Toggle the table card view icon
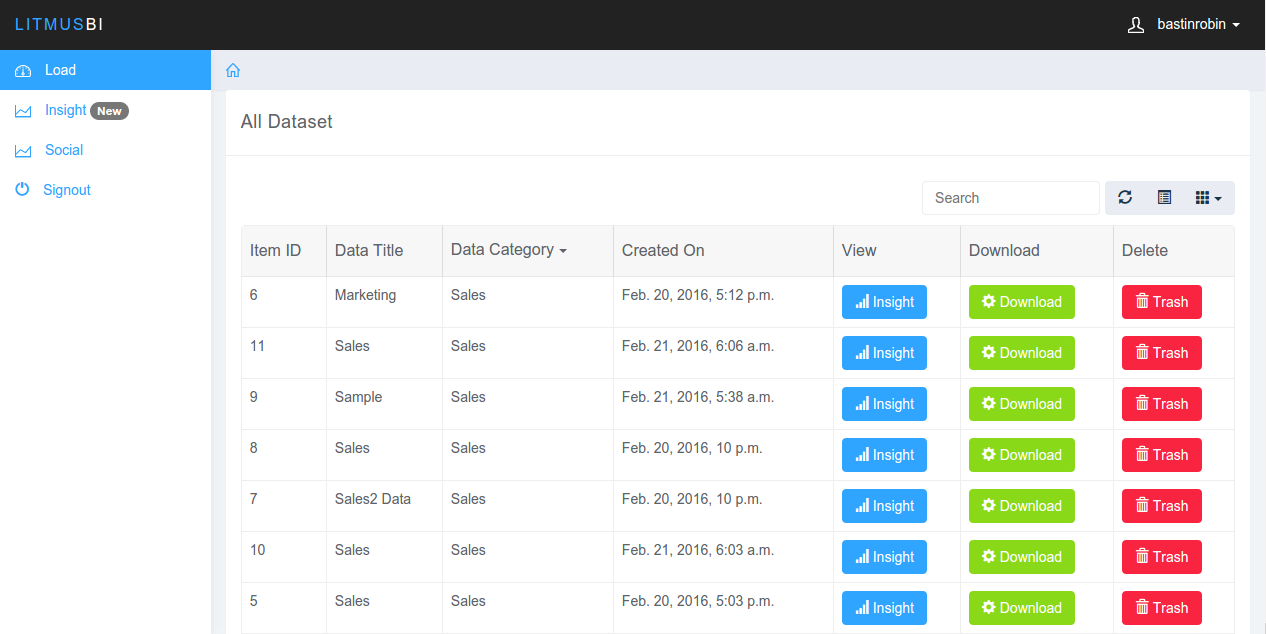Image resolution: width=1266 pixels, height=634 pixels. tap(1164, 198)
